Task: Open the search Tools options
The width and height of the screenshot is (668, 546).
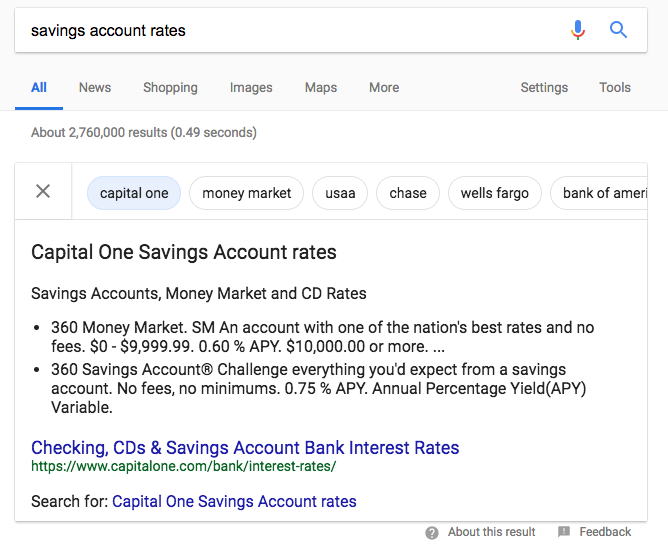Action: 615,87
